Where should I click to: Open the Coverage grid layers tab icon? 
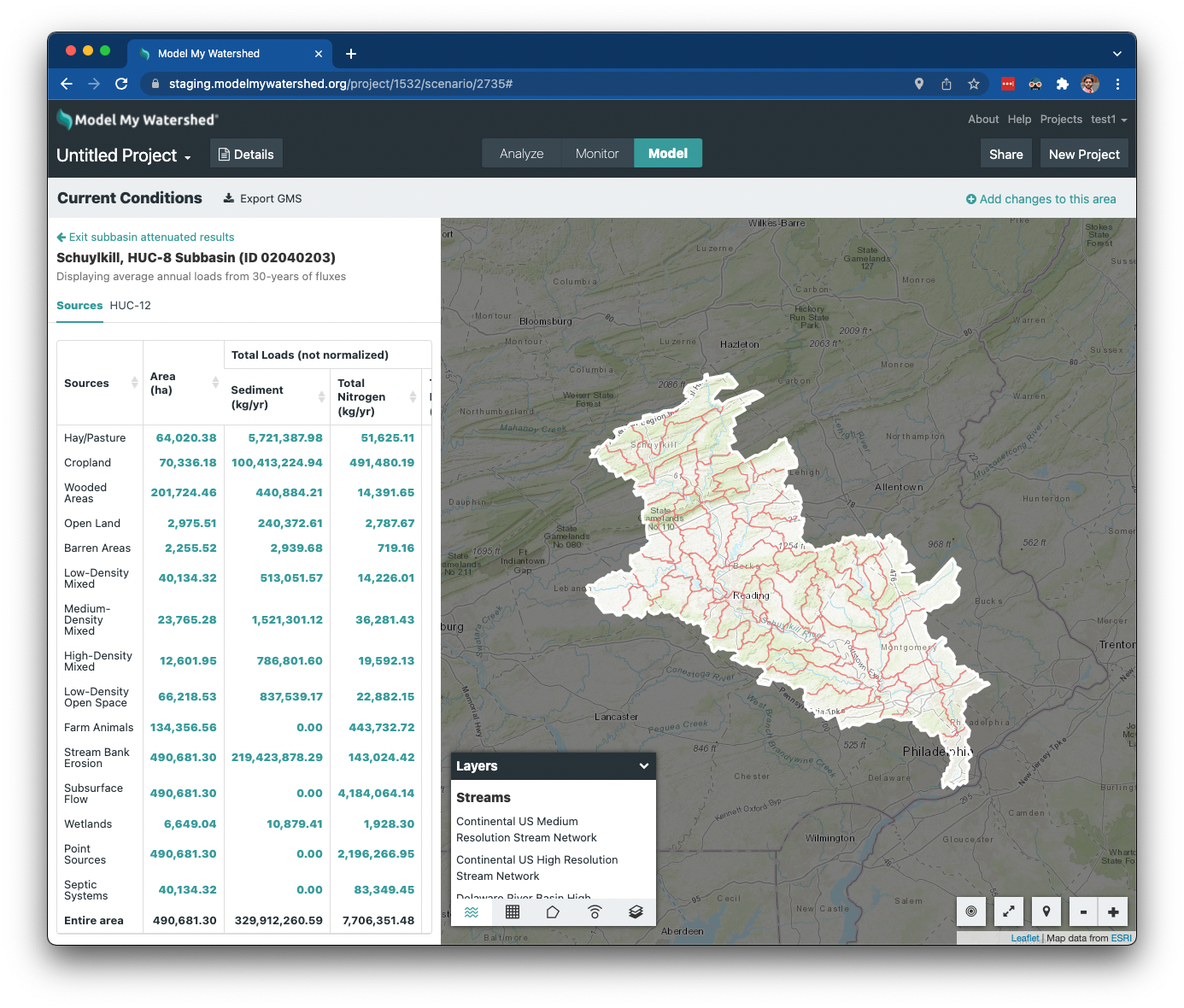[x=513, y=912]
